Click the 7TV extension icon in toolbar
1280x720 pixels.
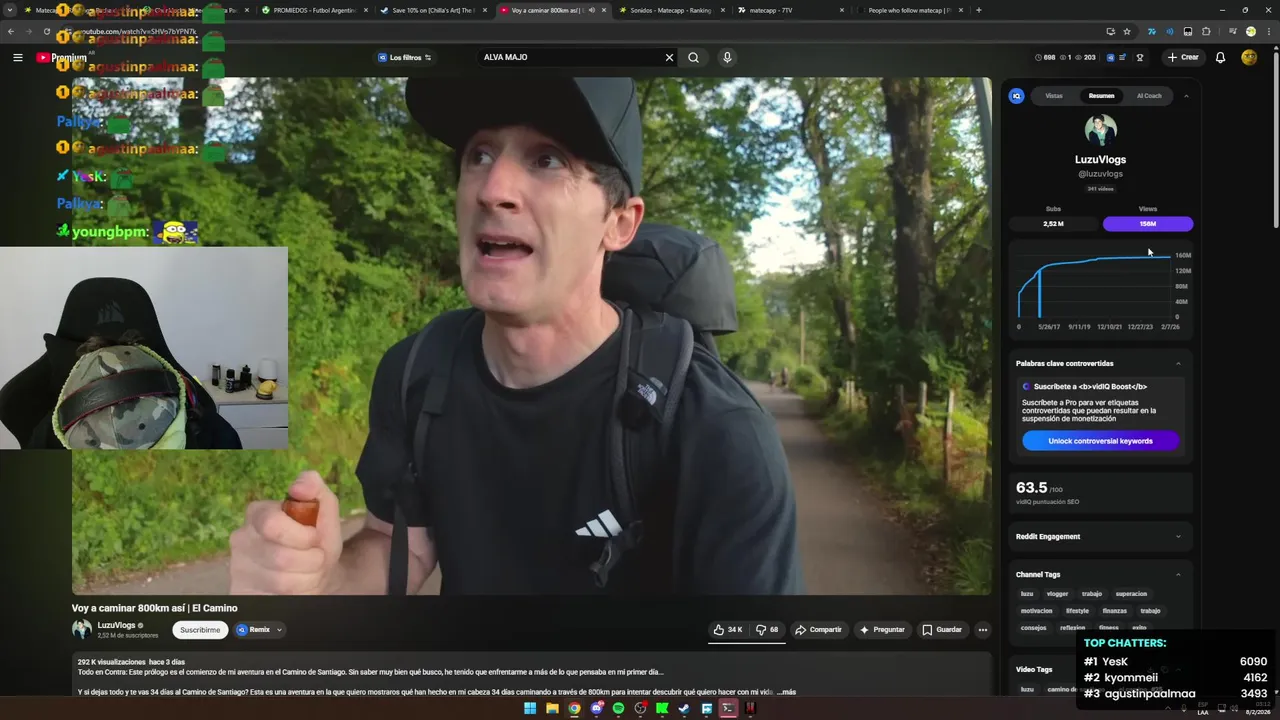pos(1151,31)
